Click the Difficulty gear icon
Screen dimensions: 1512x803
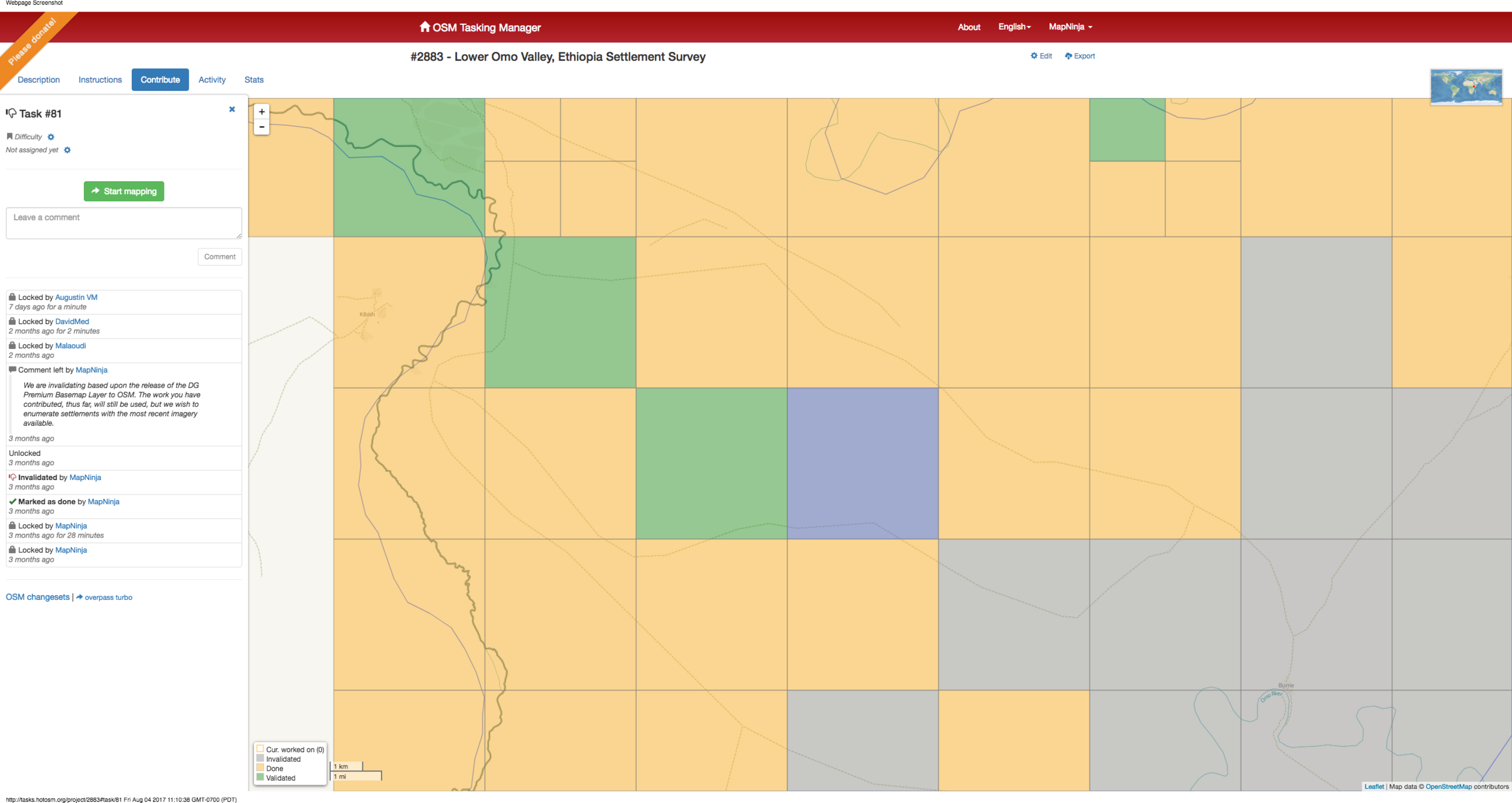click(x=51, y=137)
